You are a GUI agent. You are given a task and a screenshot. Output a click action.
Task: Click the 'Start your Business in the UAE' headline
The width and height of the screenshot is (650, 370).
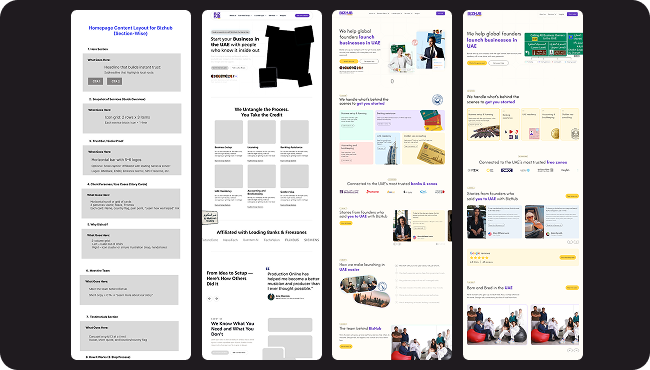[x=235, y=44]
